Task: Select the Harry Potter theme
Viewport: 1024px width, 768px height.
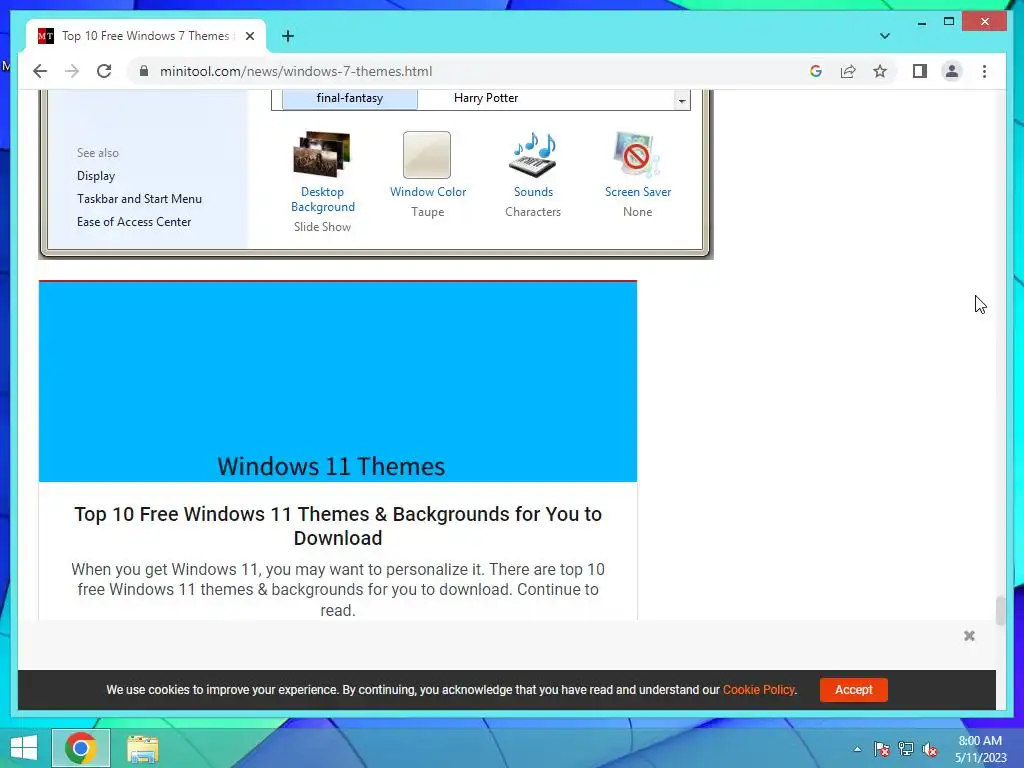Action: 486,98
